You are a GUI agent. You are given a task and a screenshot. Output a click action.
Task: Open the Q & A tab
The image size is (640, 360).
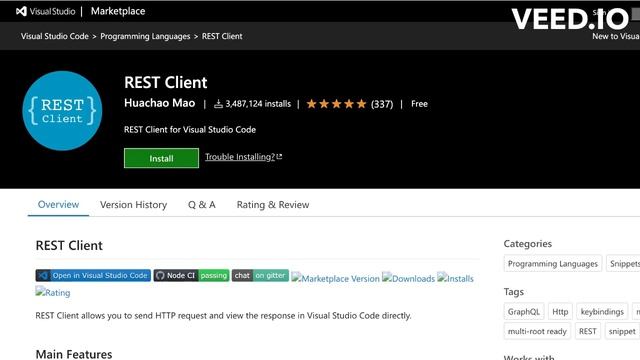click(x=202, y=204)
